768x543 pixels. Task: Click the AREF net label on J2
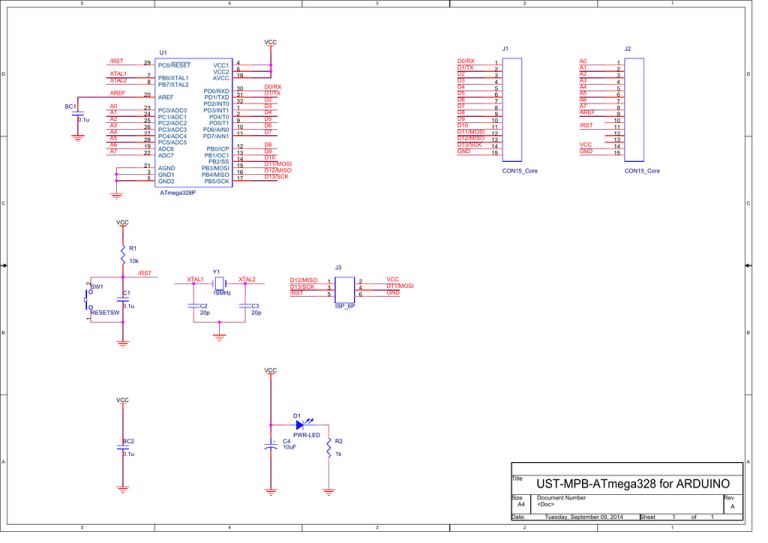[587, 113]
